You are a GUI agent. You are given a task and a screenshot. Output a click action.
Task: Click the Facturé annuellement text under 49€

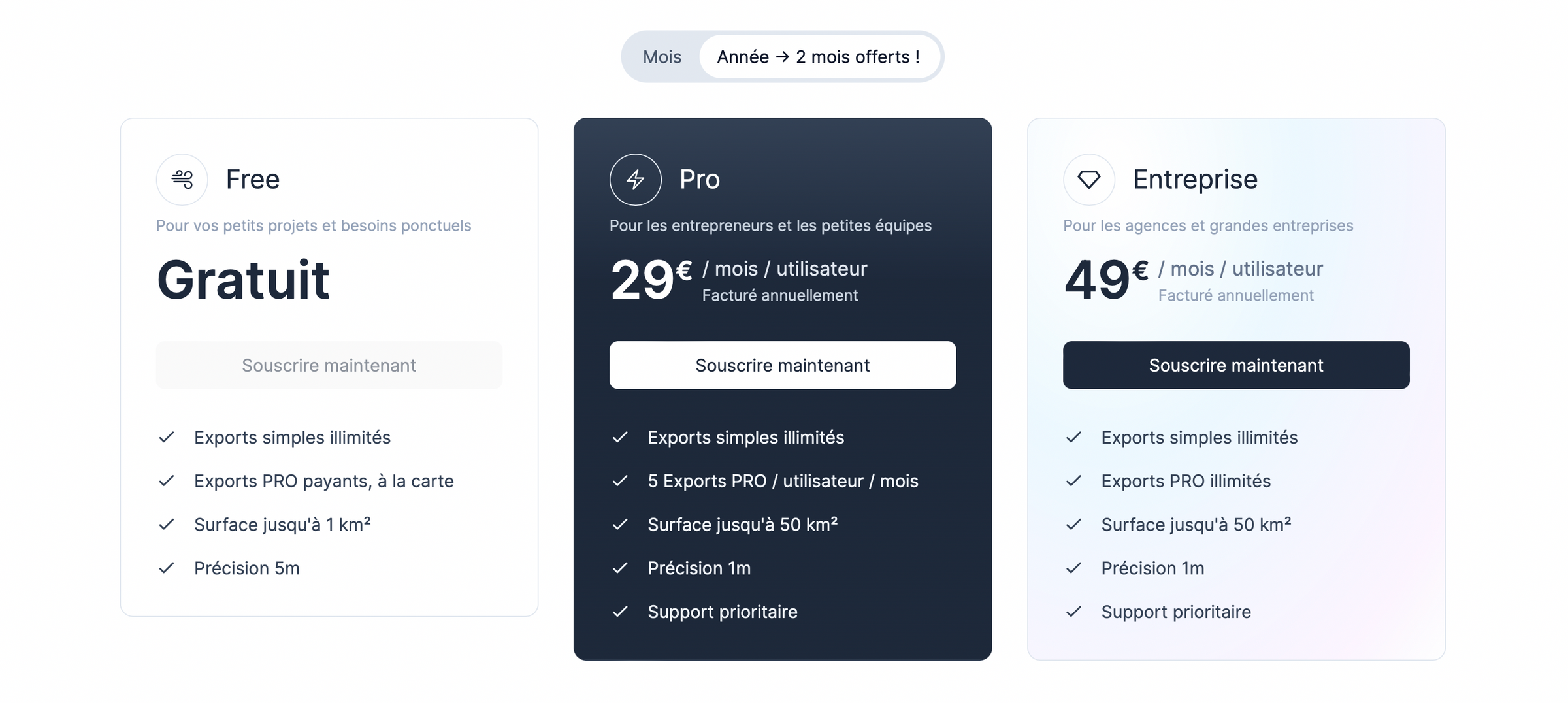(1235, 295)
